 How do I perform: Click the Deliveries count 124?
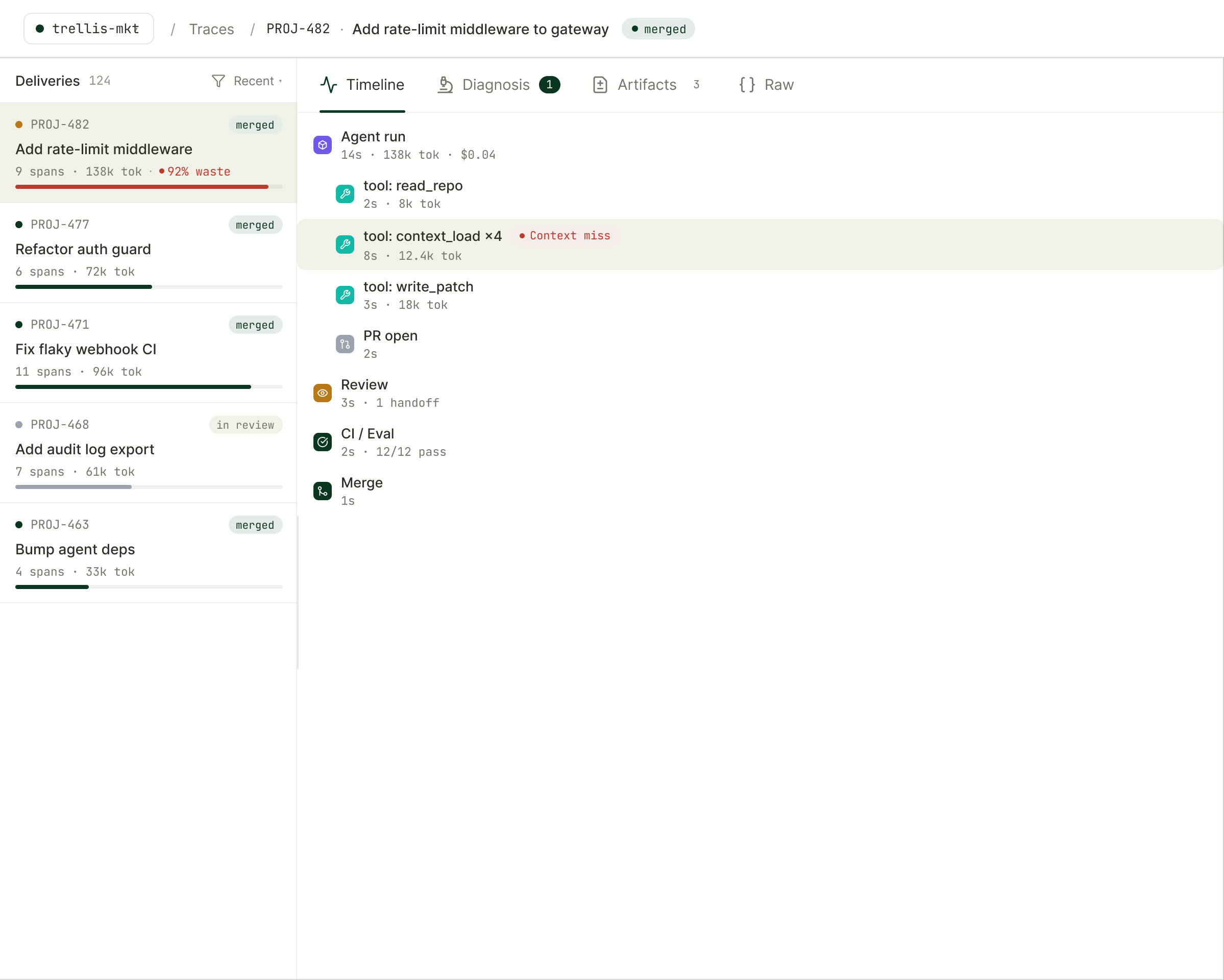click(x=100, y=81)
